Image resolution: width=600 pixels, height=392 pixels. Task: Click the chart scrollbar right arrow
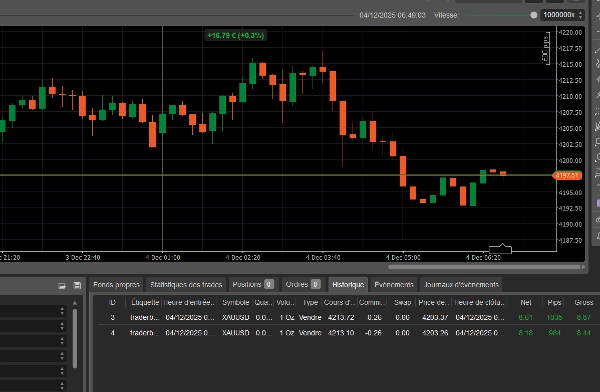click(x=583, y=267)
